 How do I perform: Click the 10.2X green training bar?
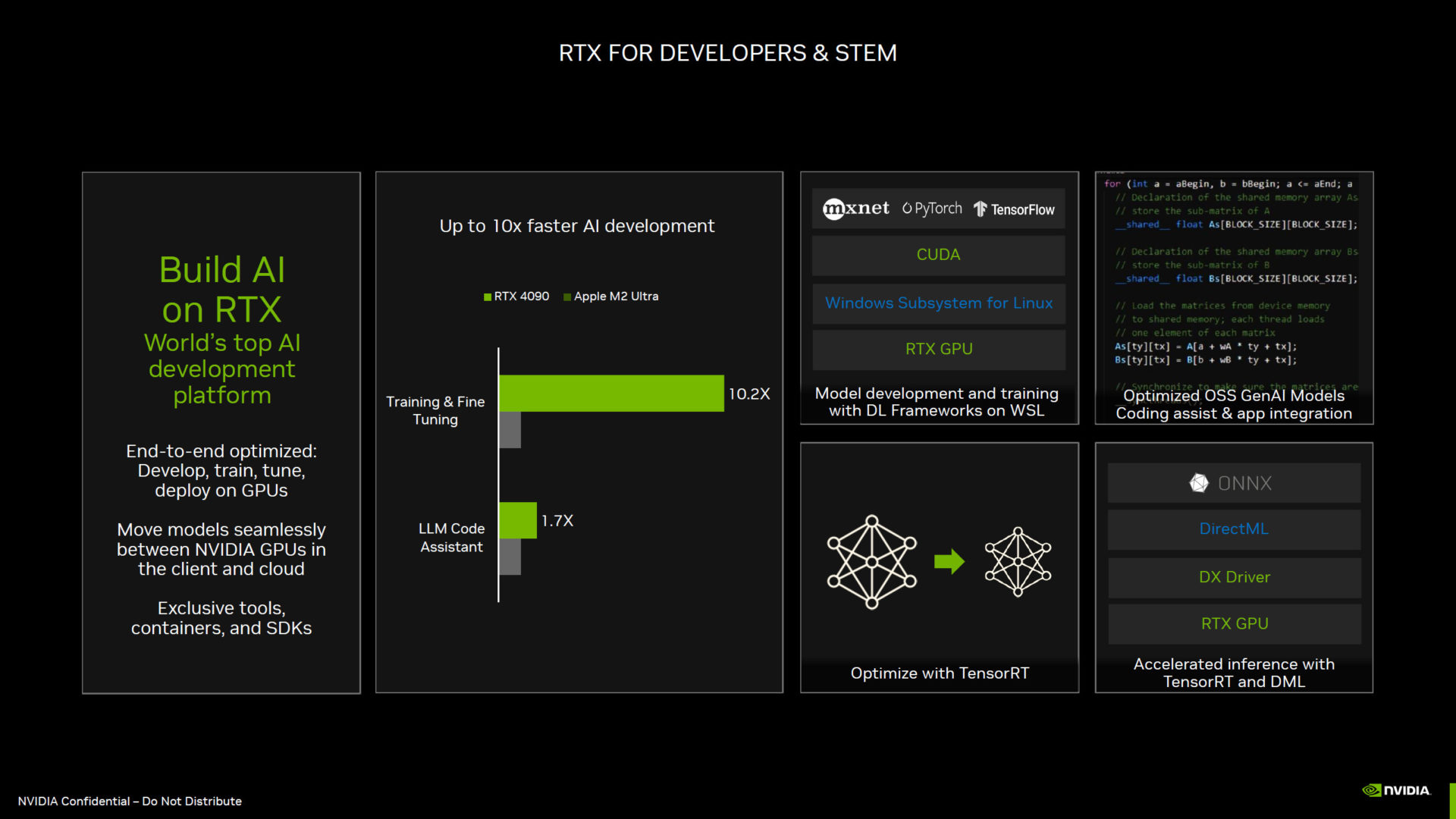point(610,393)
